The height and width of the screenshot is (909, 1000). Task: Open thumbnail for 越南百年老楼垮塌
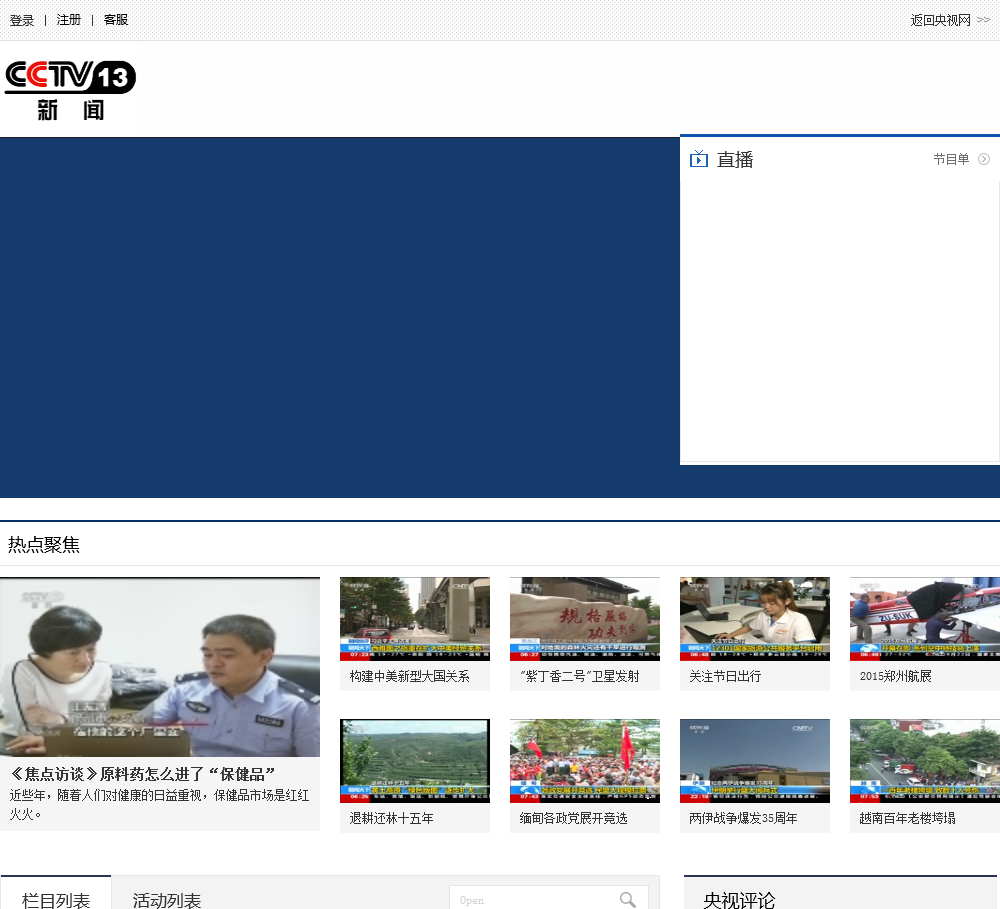(925, 761)
